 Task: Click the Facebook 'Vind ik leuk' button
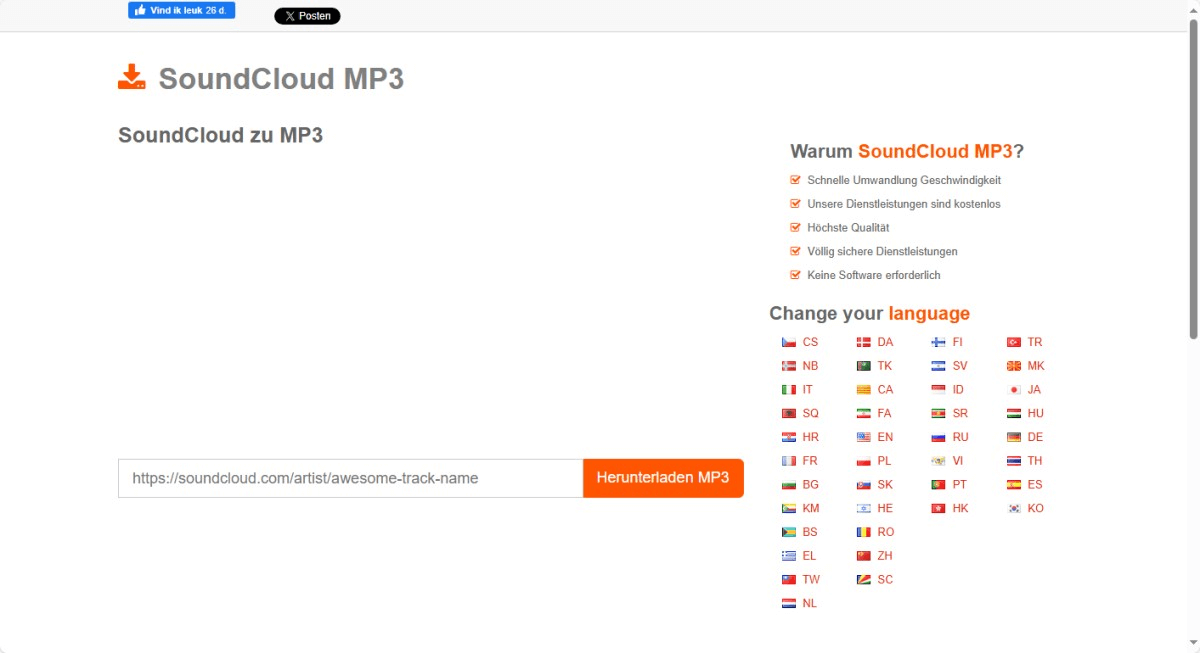[181, 11]
